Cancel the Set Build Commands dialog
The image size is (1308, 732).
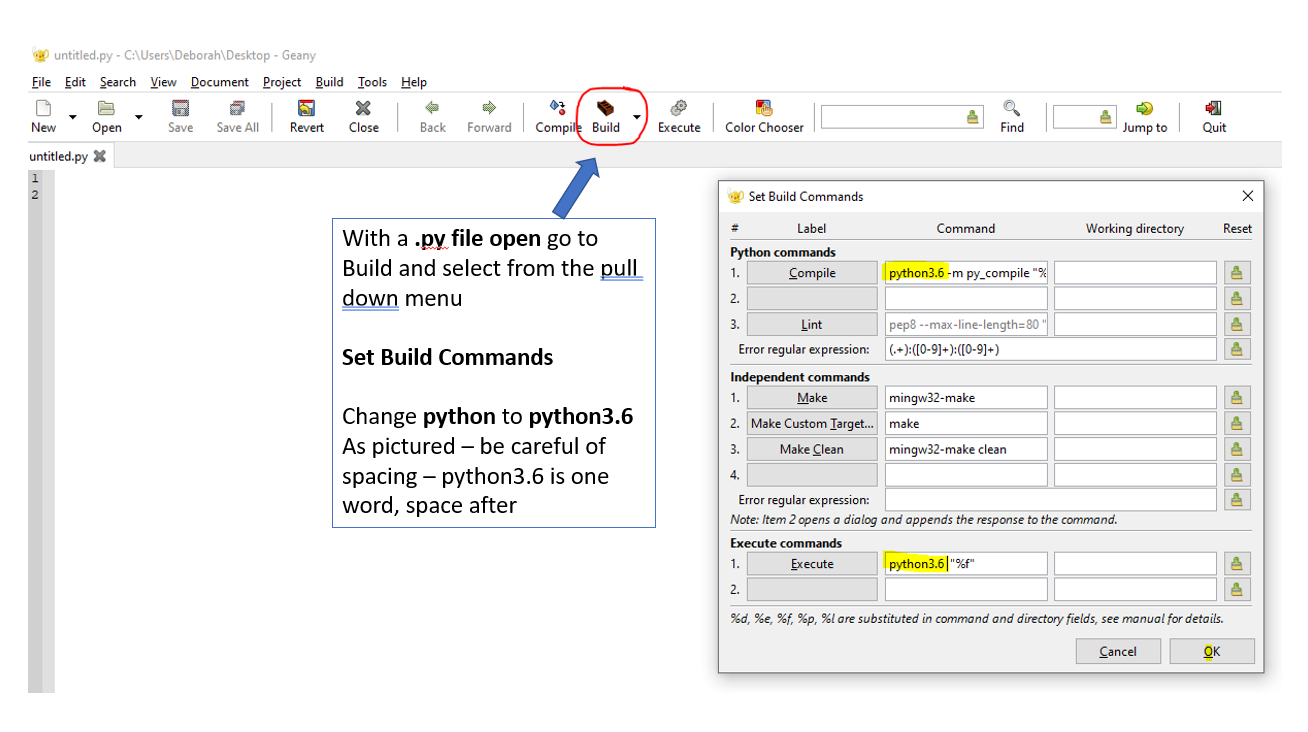1118,652
